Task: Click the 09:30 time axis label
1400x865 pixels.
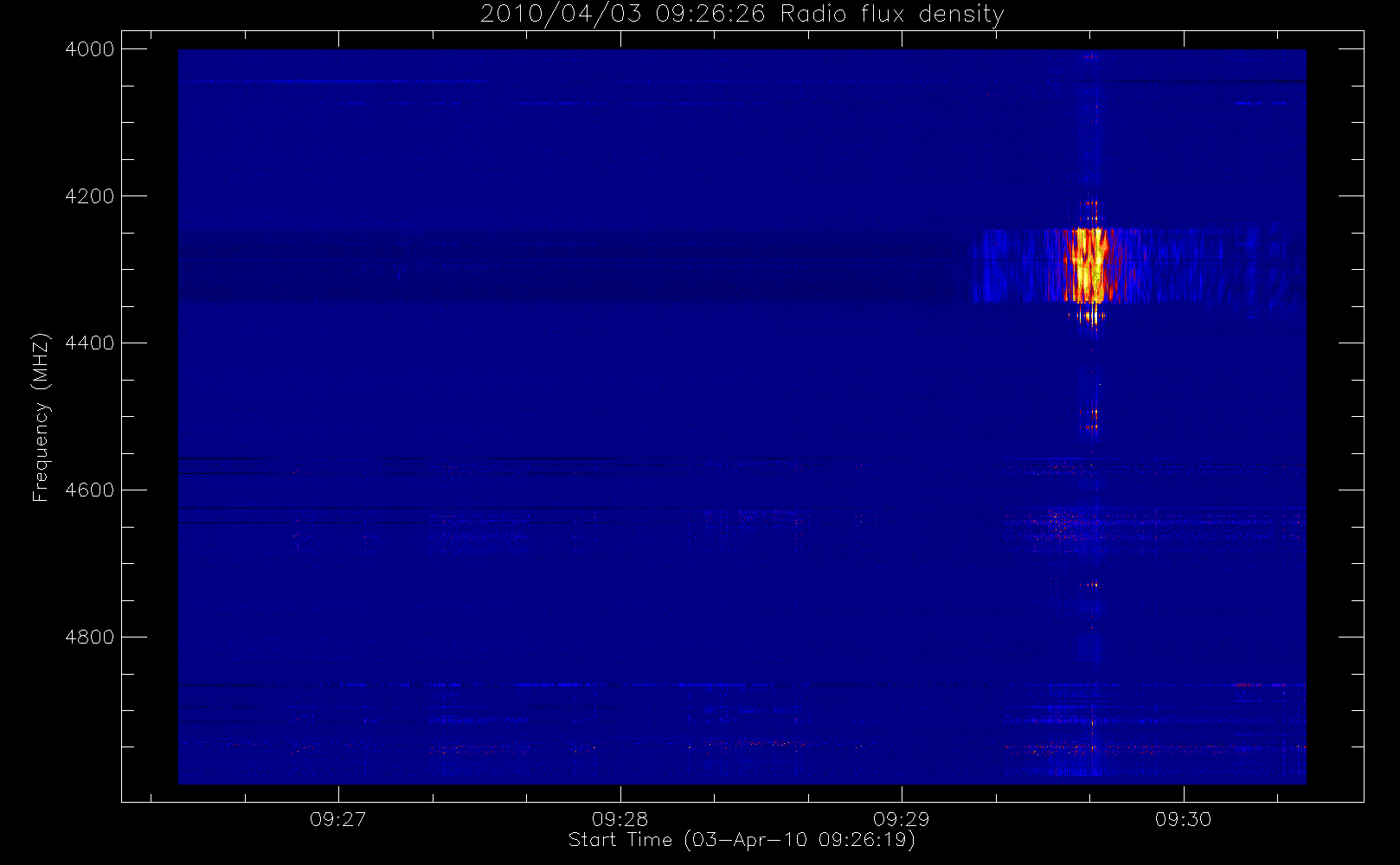Action: pos(1183,819)
